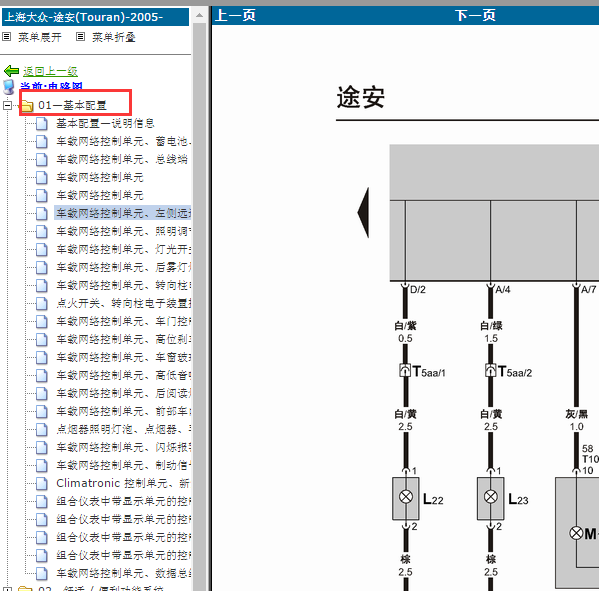Click the A/4 pin label
599x591 pixels.
pos(503,290)
